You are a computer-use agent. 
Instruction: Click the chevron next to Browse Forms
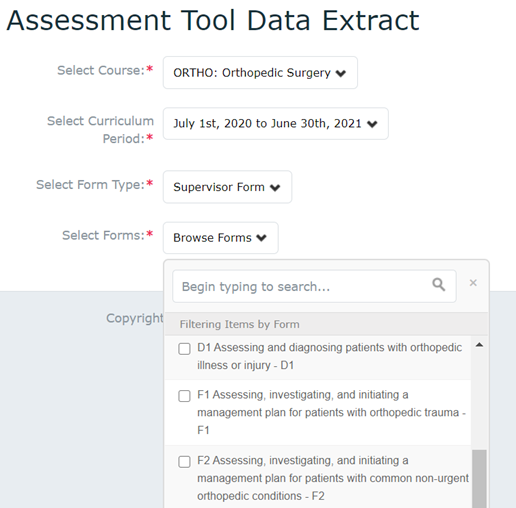[x=261, y=238]
